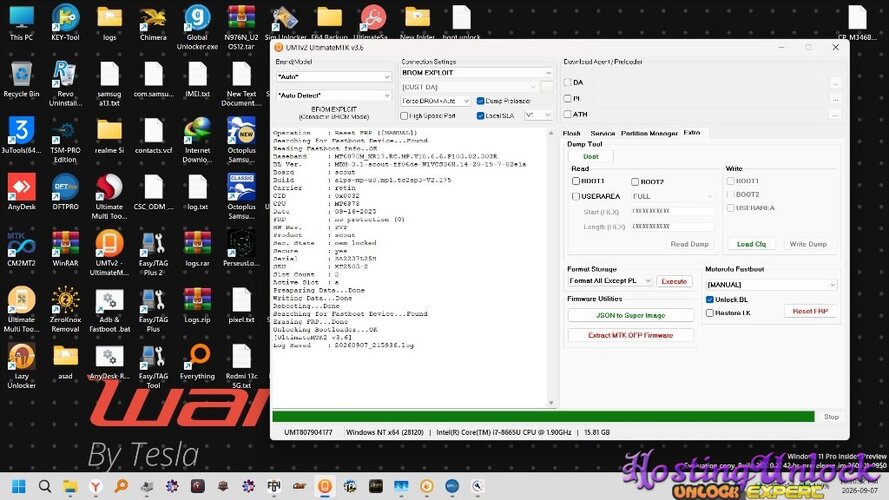
Task: Click the Load Cfg button
Action: pos(751,244)
